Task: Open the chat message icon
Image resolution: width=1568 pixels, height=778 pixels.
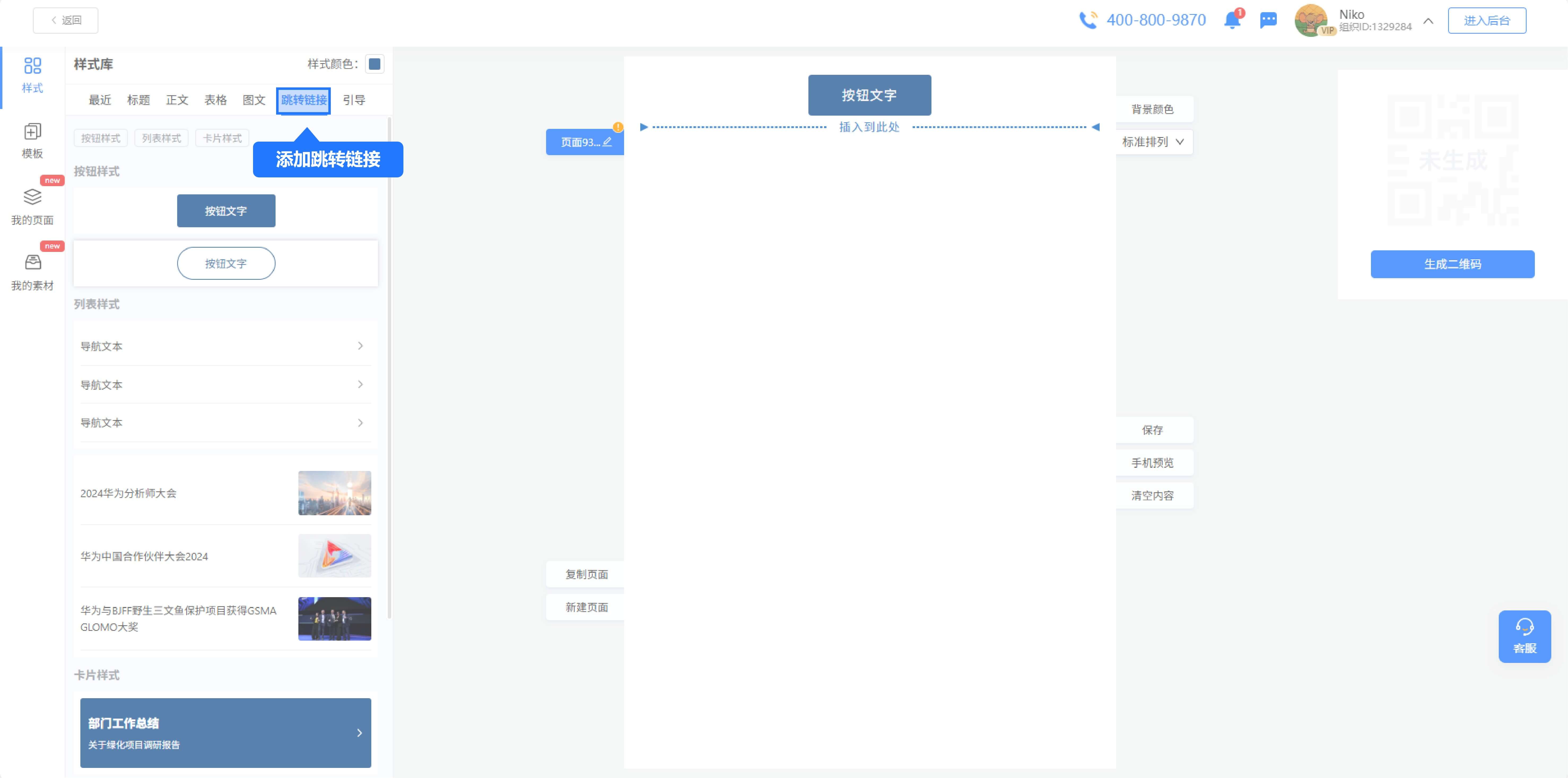Action: coord(1268,20)
